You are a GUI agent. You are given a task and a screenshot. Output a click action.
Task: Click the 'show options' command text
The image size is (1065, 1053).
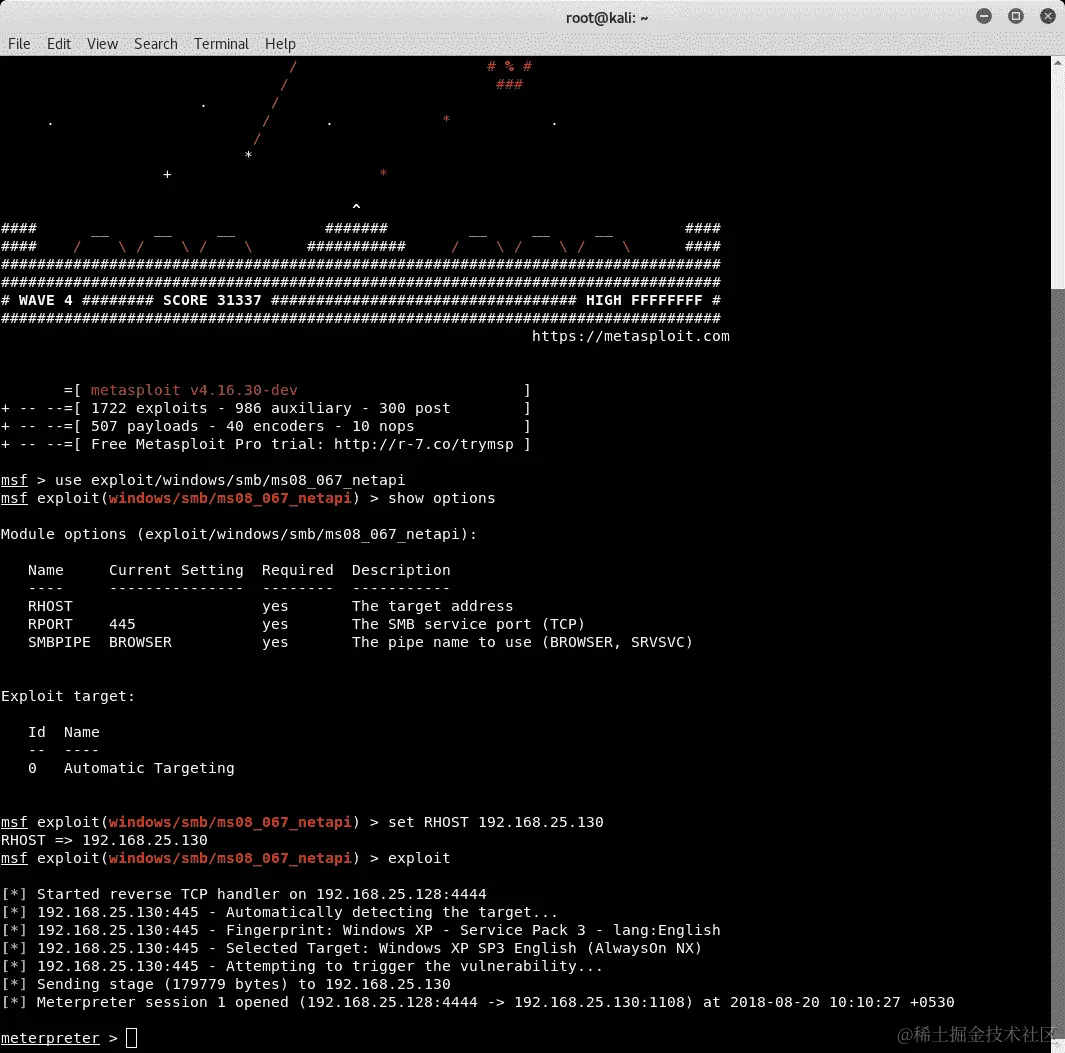(441, 499)
